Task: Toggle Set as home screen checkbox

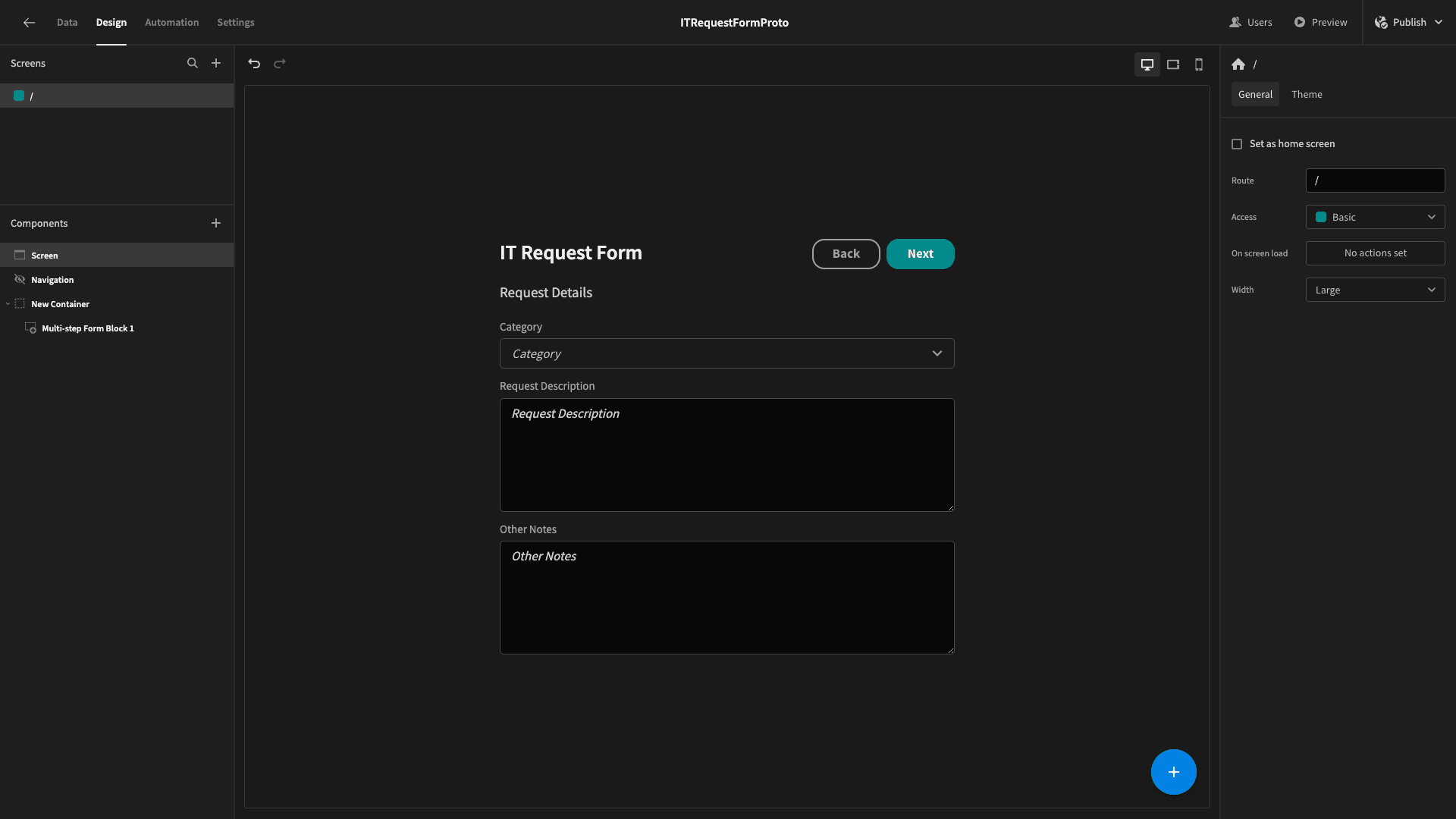Action: [1237, 144]
